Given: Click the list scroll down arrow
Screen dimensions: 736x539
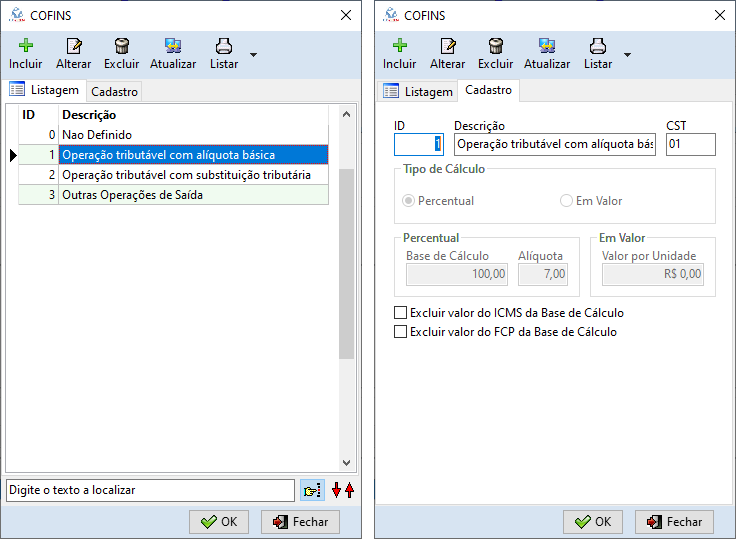Looking at the screenshot, I should coord(346,463).
